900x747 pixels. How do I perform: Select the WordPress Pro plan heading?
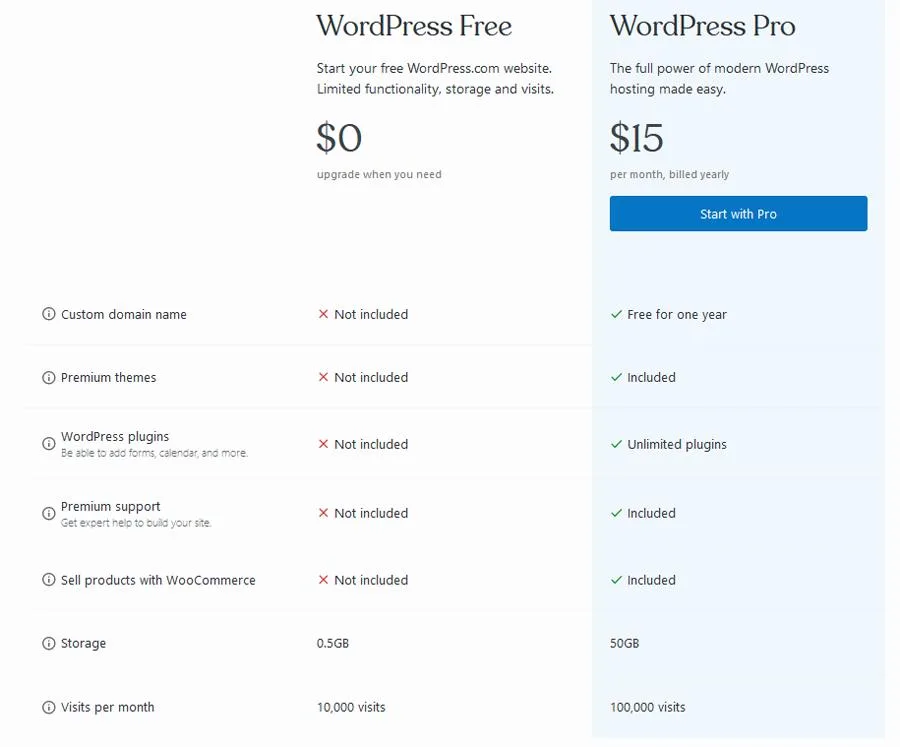(703, 26)
